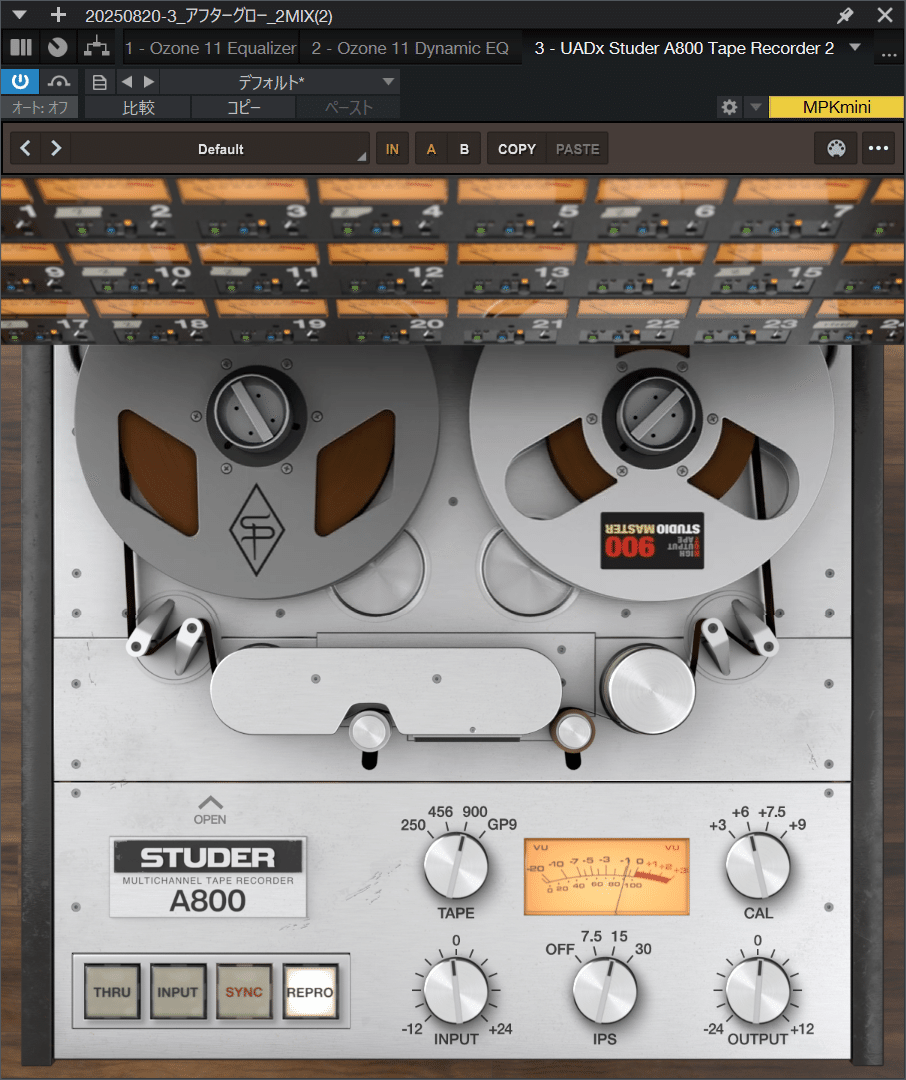Expand the arrow next to gear icon

click(756, 107)
